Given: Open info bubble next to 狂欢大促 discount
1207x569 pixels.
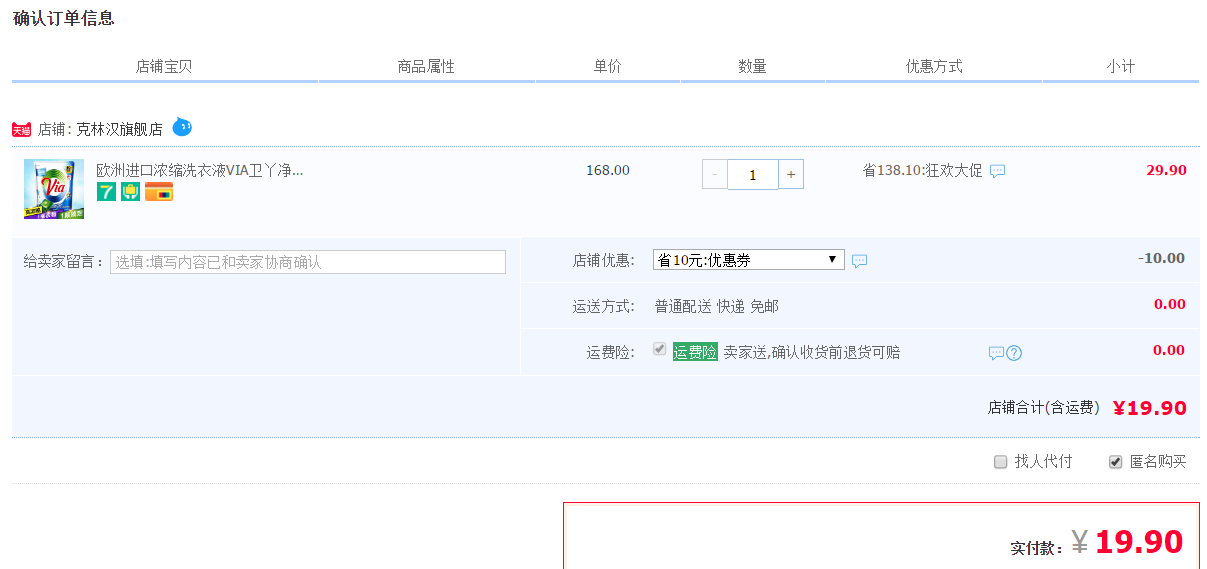Looking at the screenshot, I should tap(997, 171).
